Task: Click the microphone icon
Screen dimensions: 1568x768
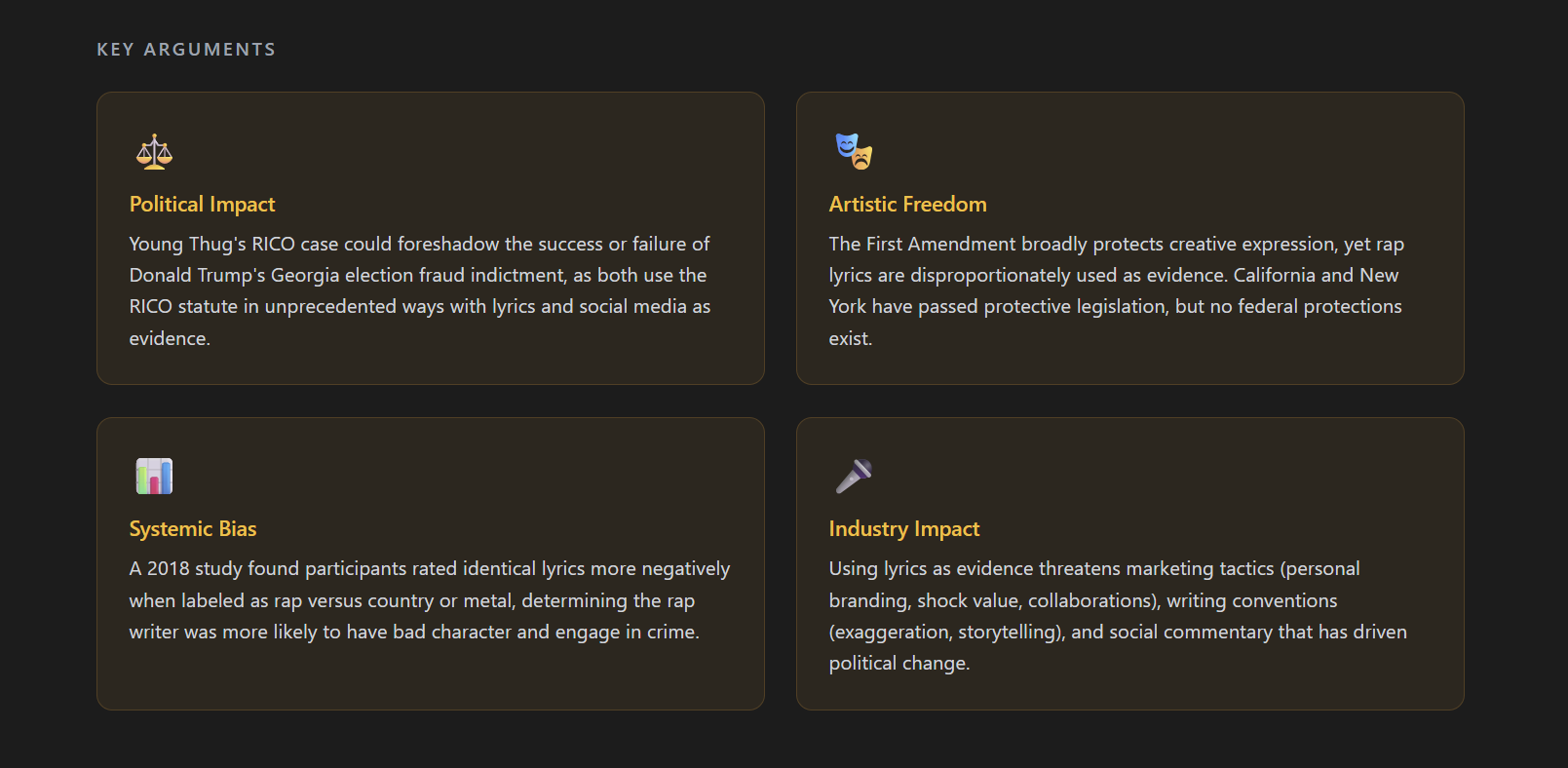Action: (854, 477)
